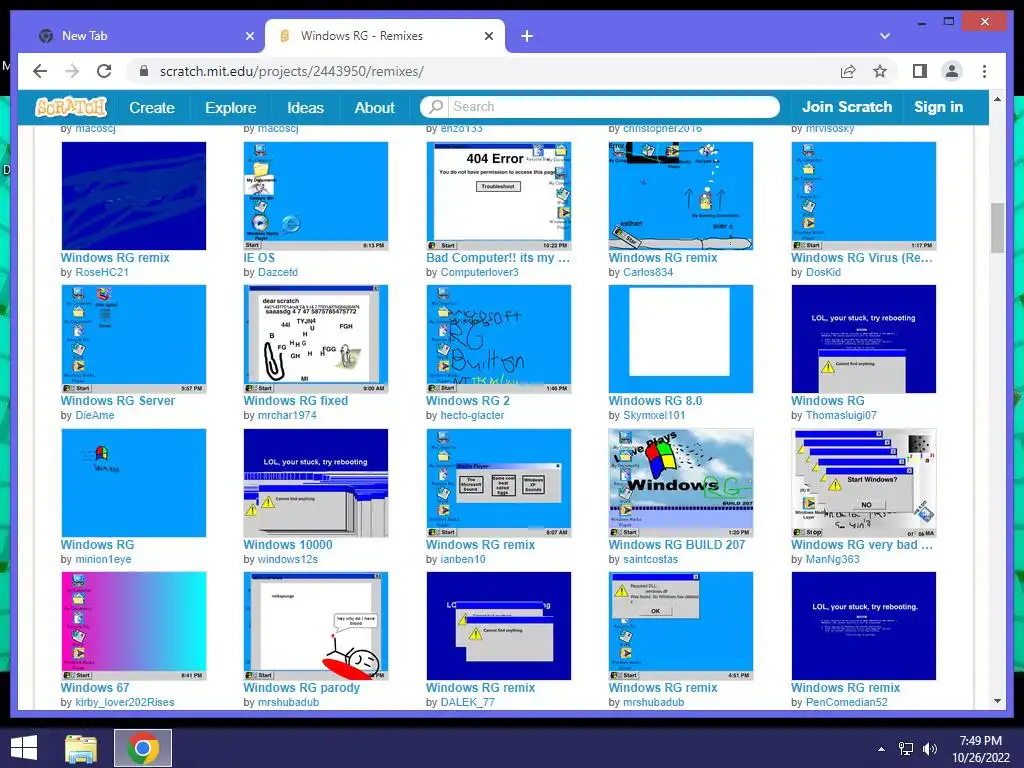Open author ManNg363's profile
The image size is (1024, 768).
click(x=833, y=560)
